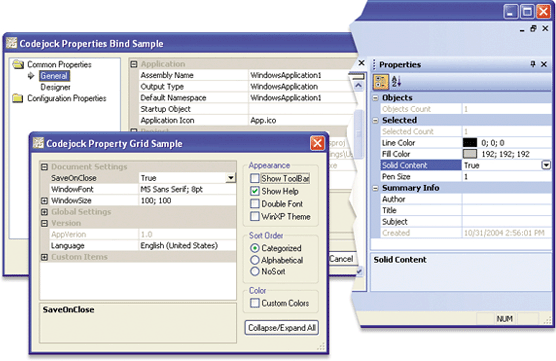
Task: Collapse the Summary Info category
Action: coord(376,188)
